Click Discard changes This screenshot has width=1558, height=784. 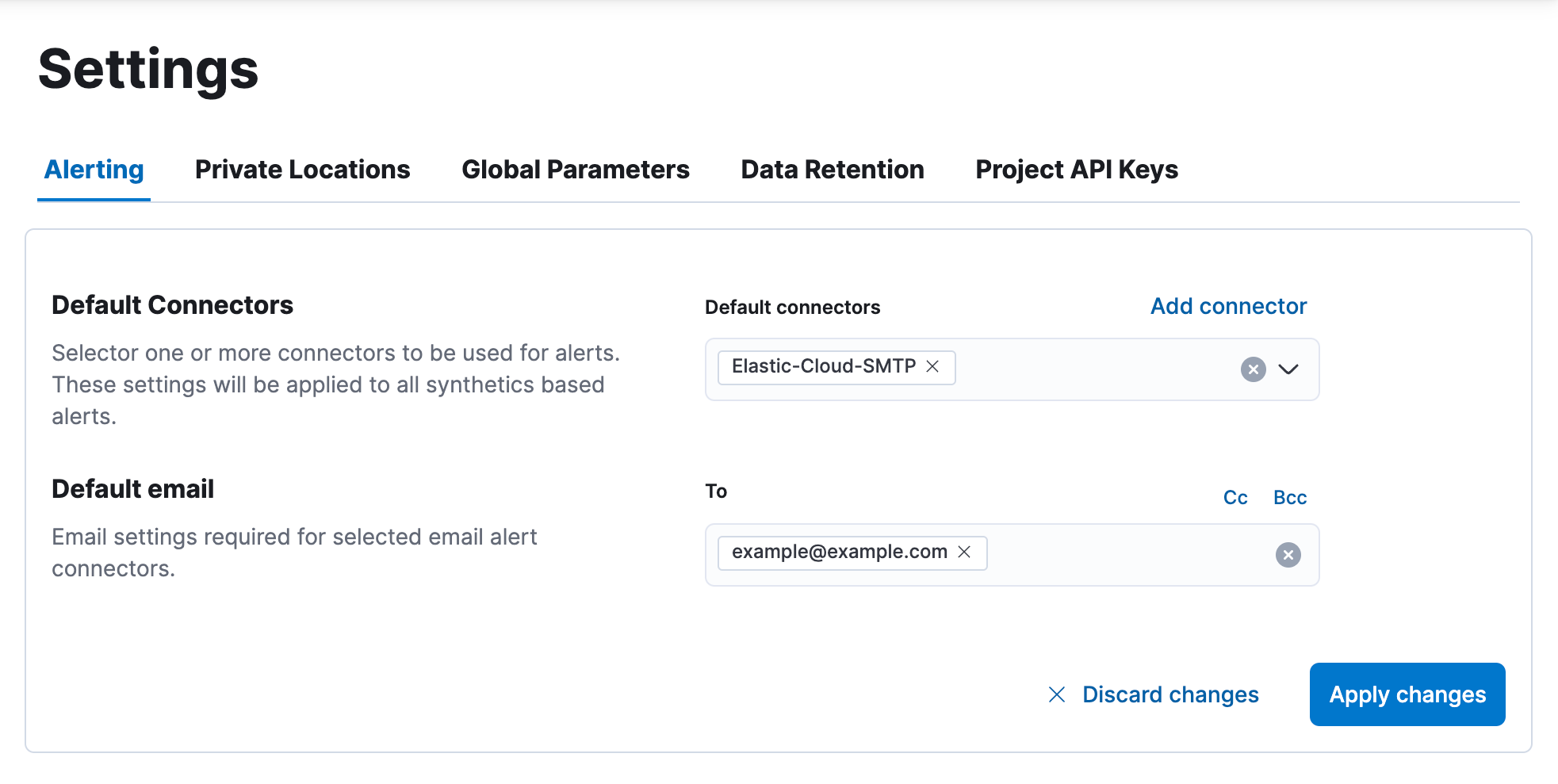pos(1170,694)
